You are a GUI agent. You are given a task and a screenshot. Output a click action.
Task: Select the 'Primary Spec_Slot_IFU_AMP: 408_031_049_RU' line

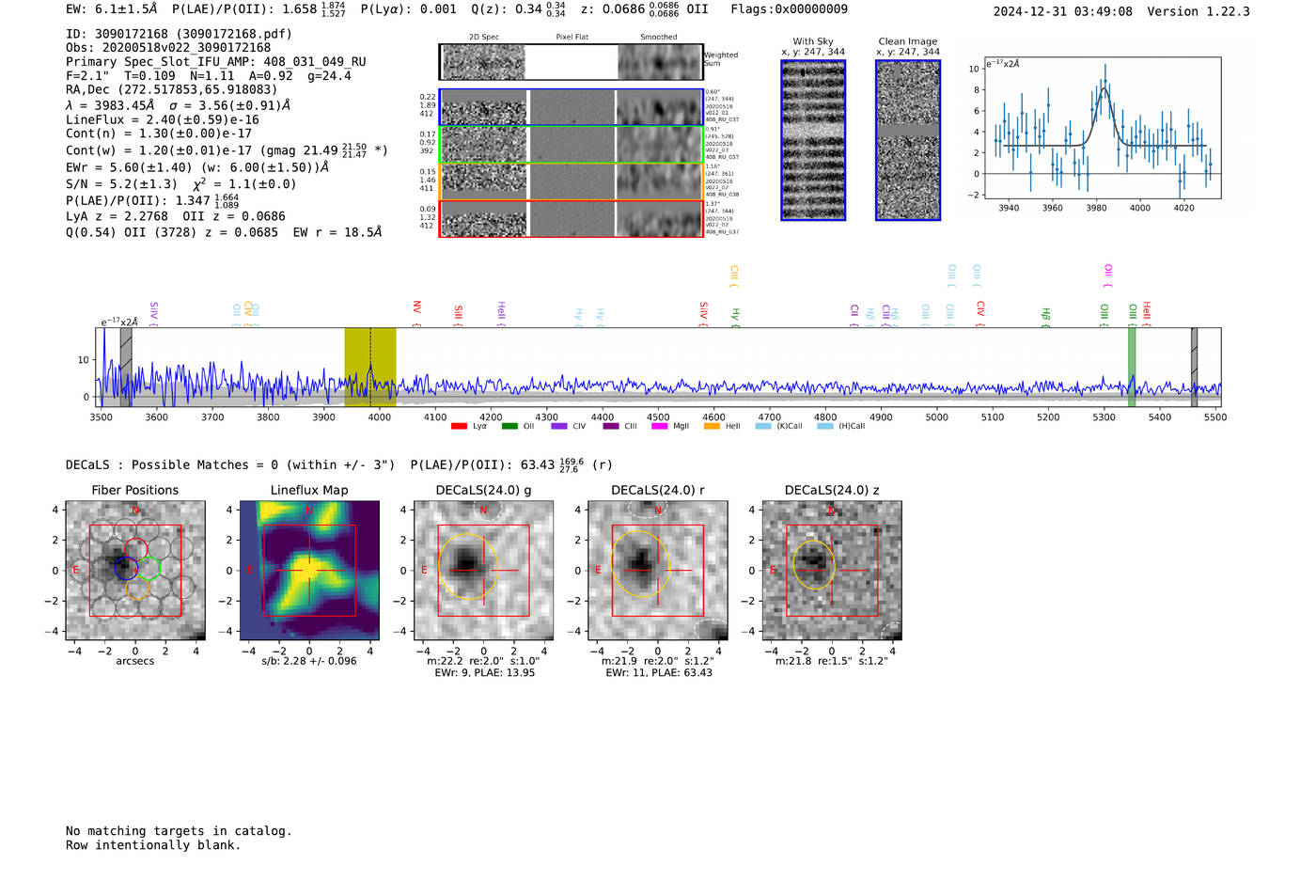[216, 62]
